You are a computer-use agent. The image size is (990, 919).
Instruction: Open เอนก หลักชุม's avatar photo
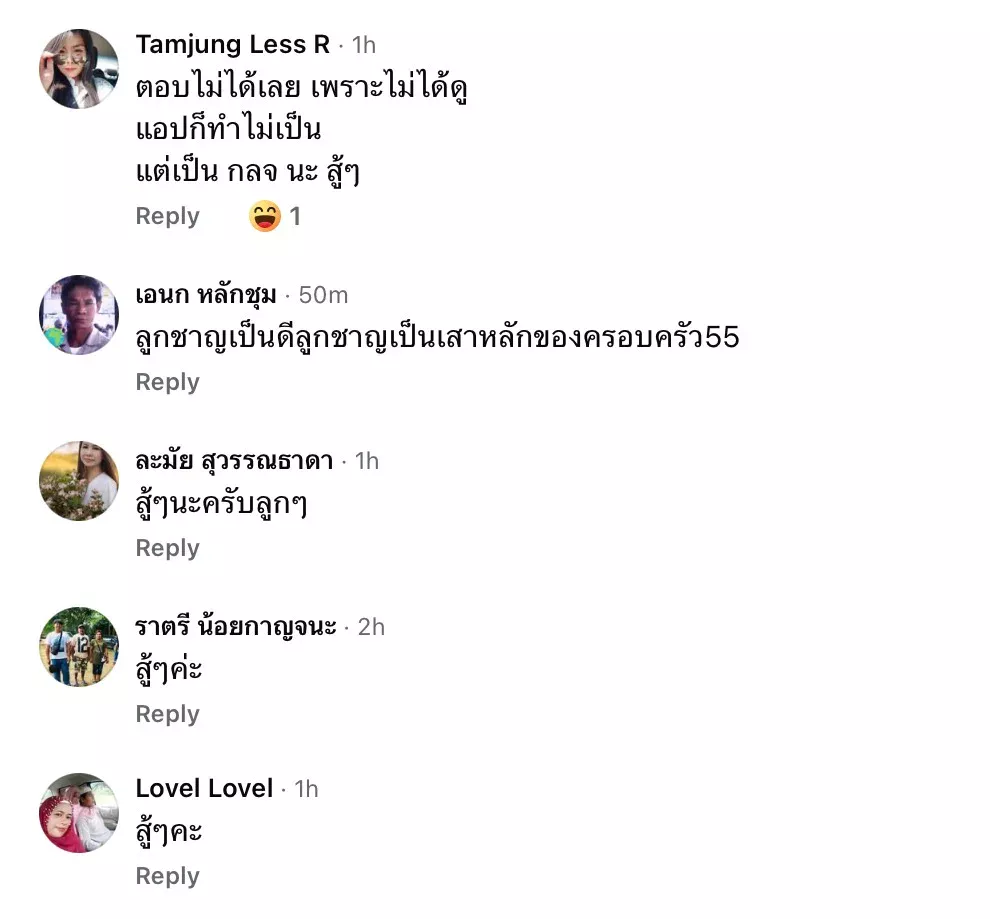79,315
